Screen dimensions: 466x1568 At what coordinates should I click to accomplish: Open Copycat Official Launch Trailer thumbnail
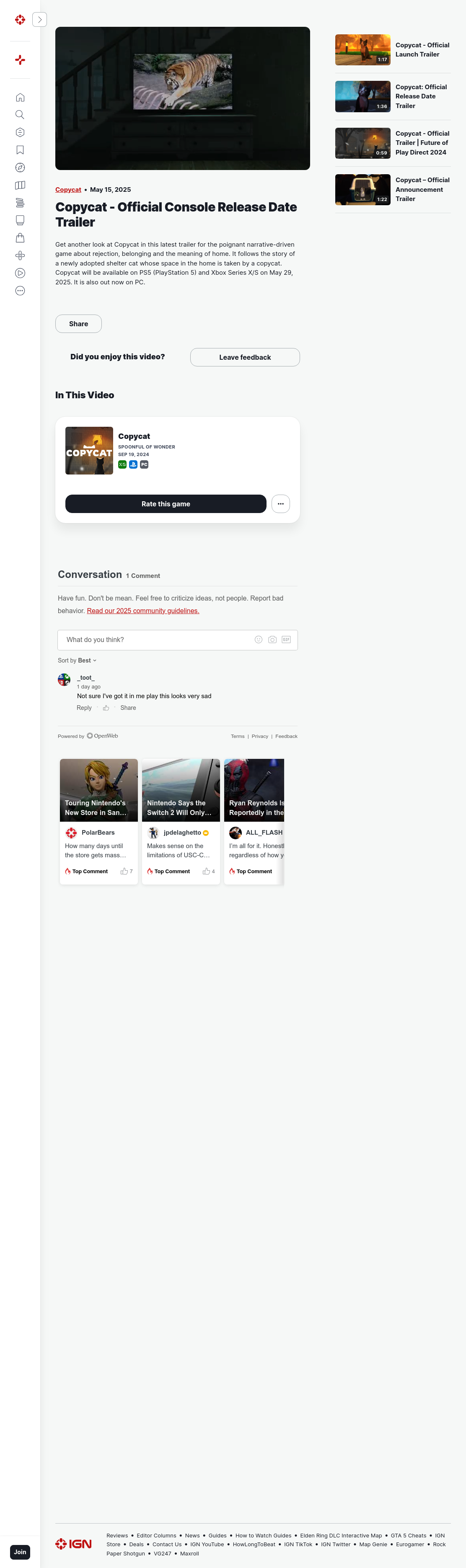[x=362, y=50]
